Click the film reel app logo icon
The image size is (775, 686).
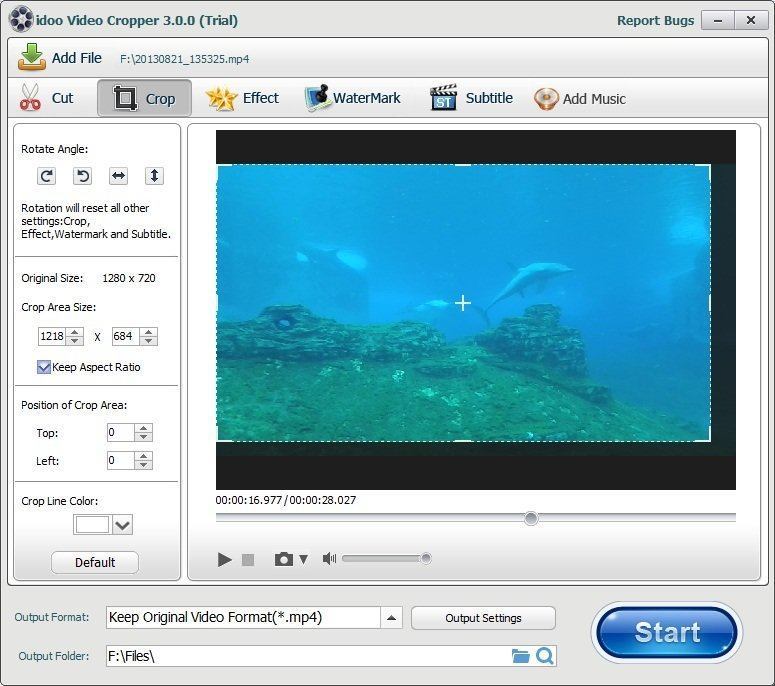(21, 19)
